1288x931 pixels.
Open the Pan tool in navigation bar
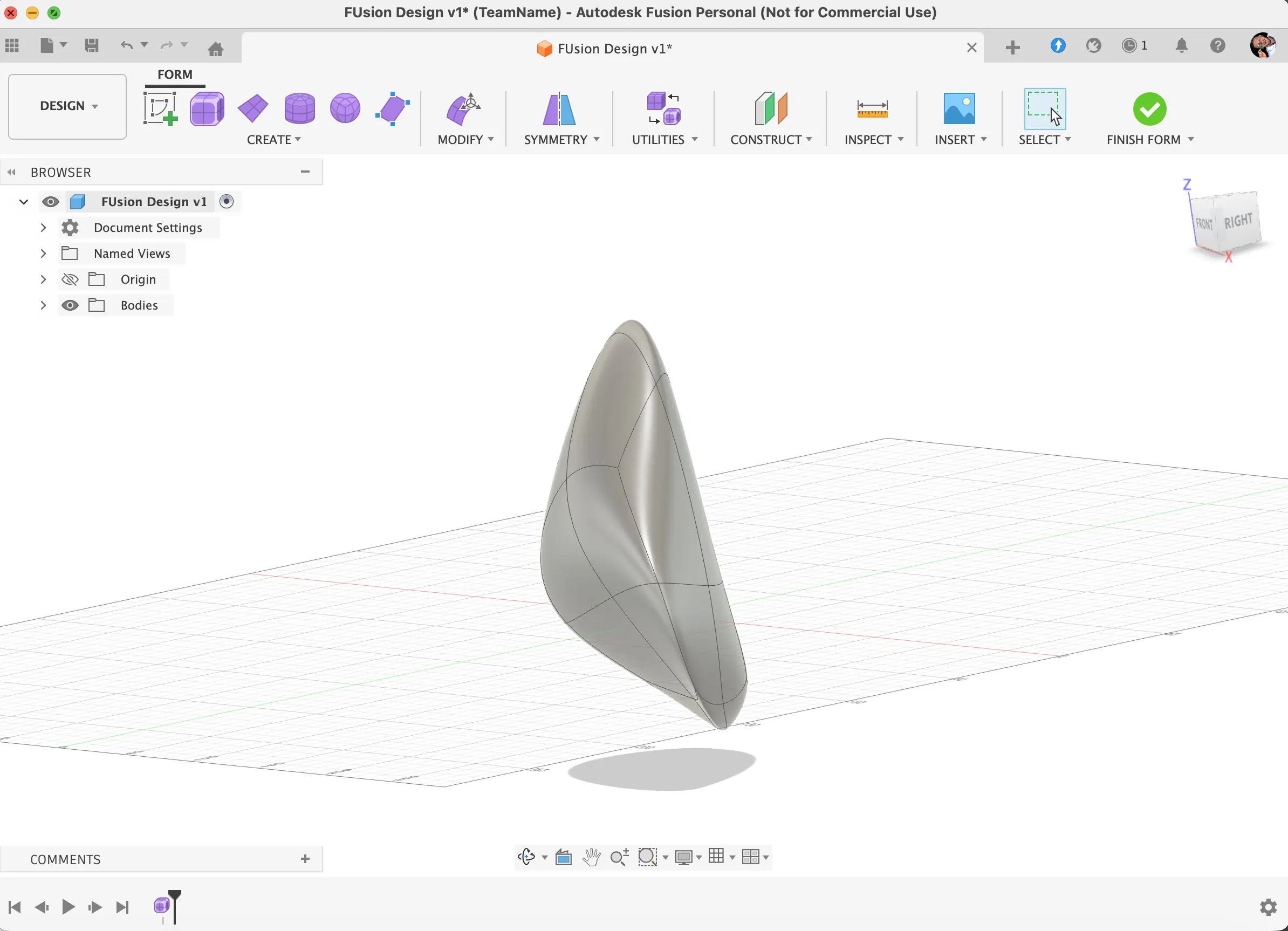point(592,857)
